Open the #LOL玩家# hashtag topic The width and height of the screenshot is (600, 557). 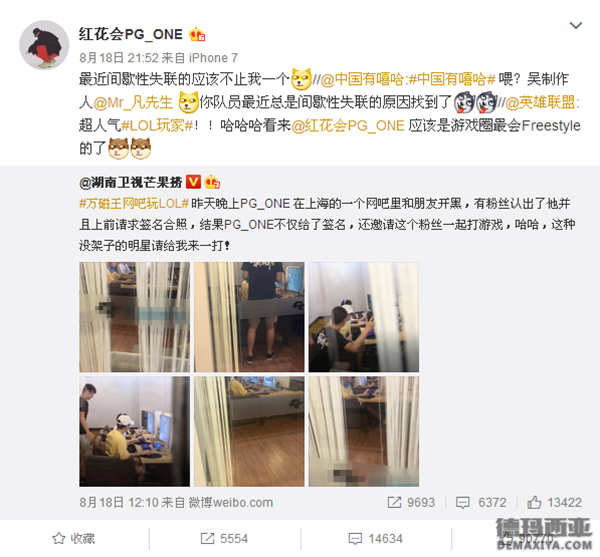(x=157, y=125)
